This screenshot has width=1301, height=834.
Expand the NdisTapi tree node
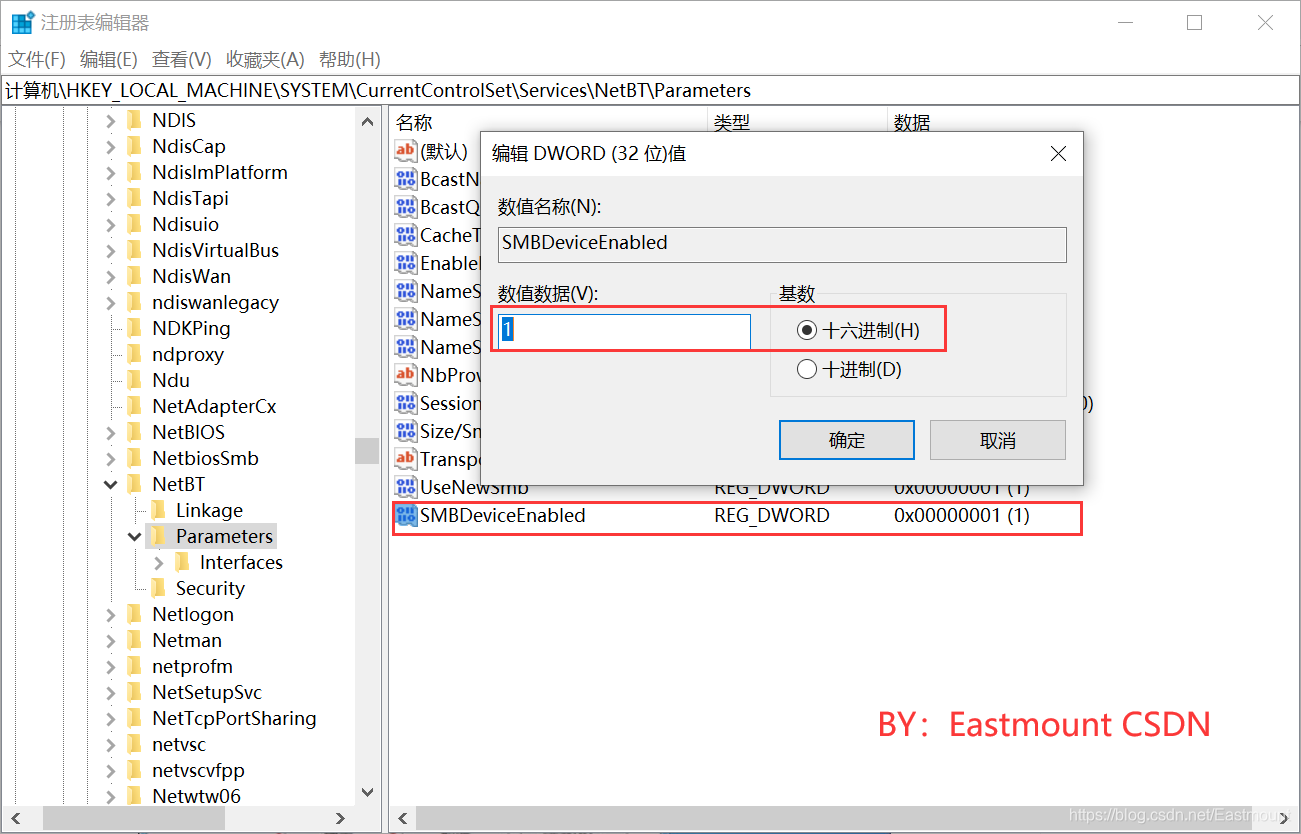point(111,198)
